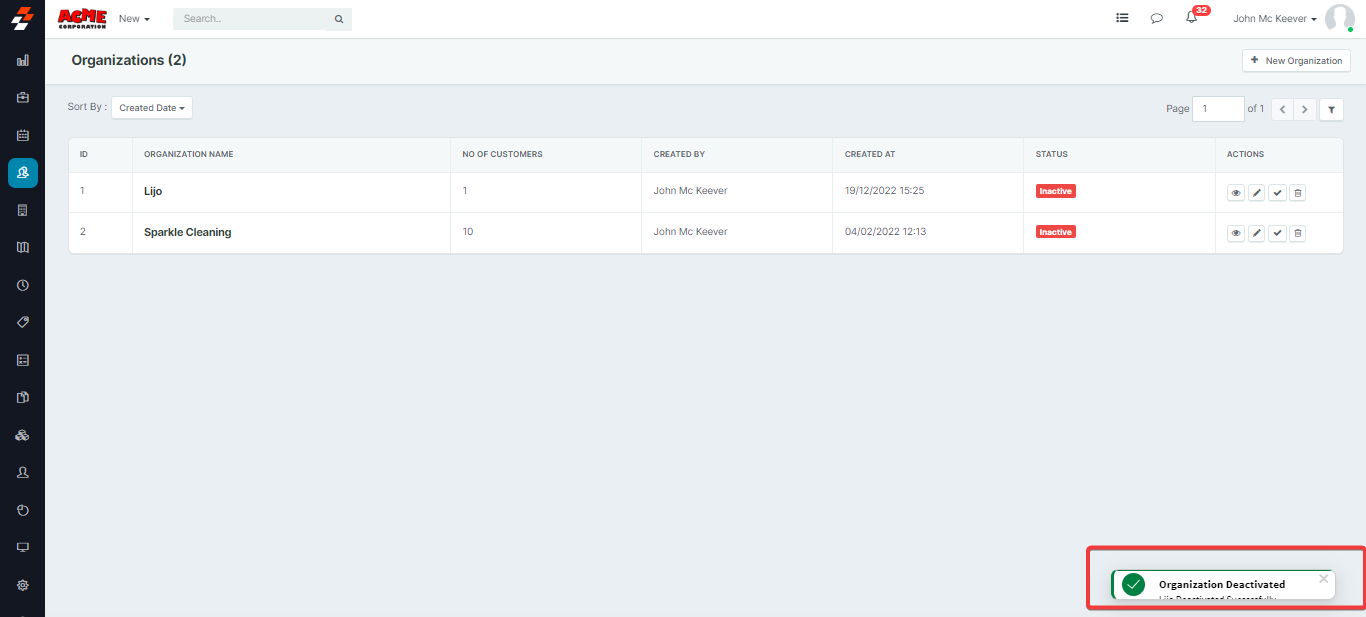View Sparkle Cleaning with the eye icon

tap(1236, 233)
